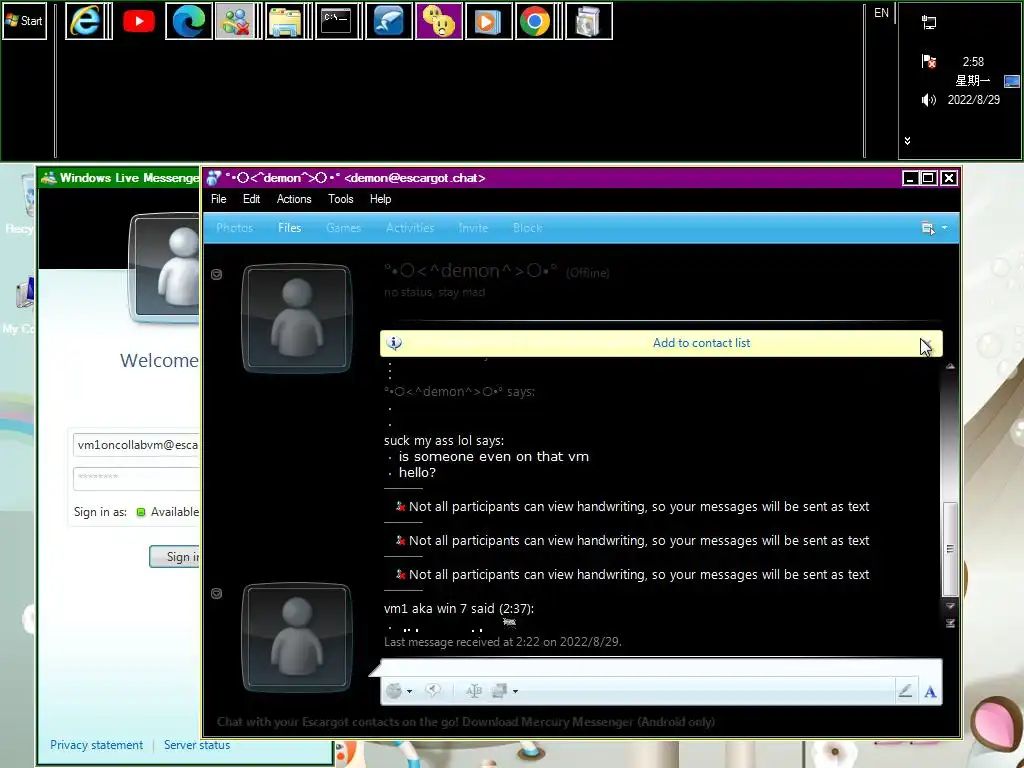Image resolution: width=1024 pixels, height=768 pixels.
Task: Open Microsoft Edge from the taskbar
Action: [x=189, y=21]
